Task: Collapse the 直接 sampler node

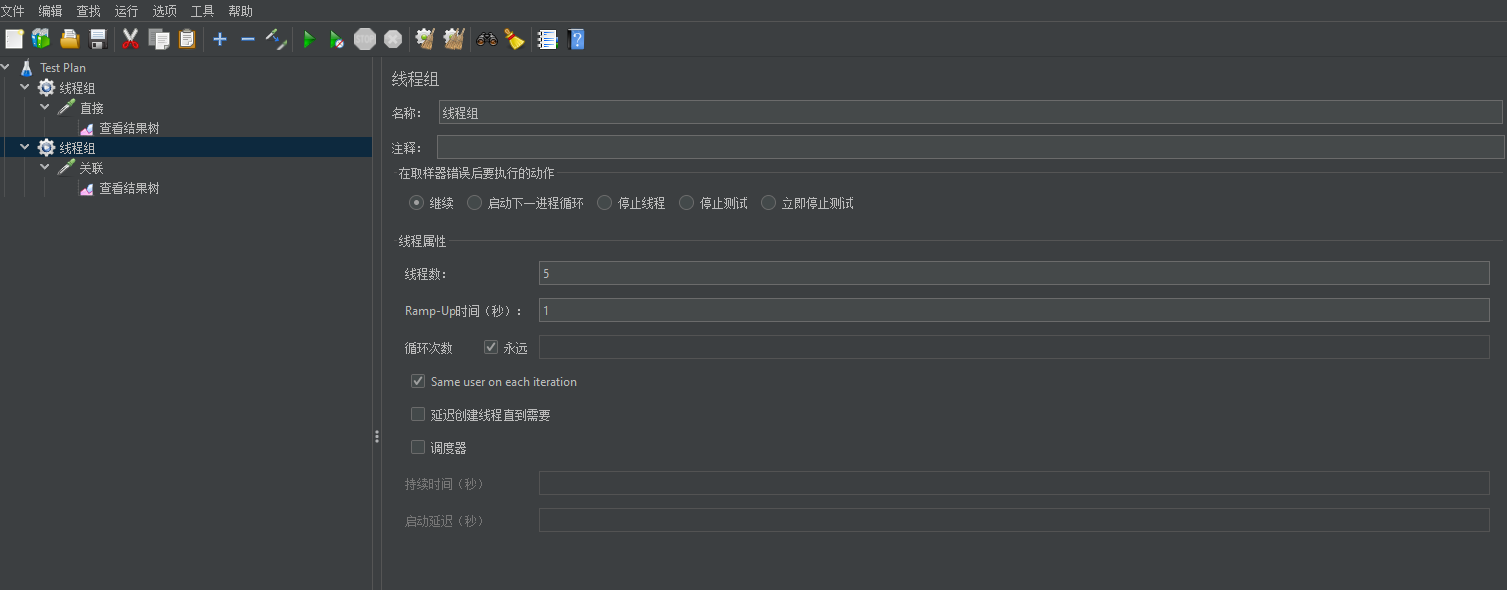Action: tap(45, 107)
